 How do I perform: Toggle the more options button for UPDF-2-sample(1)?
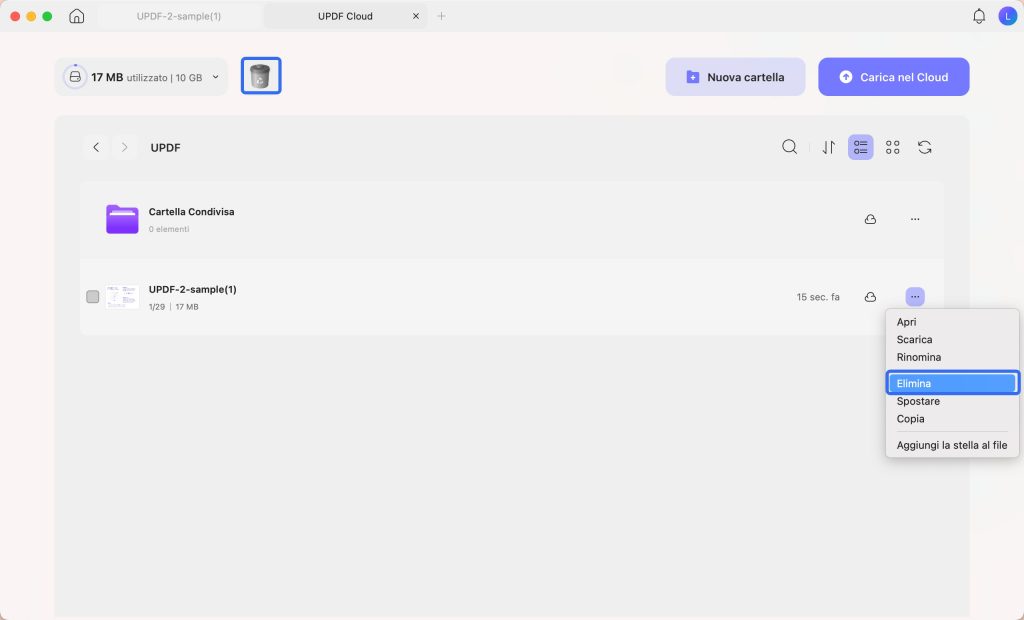click(914, 297)
